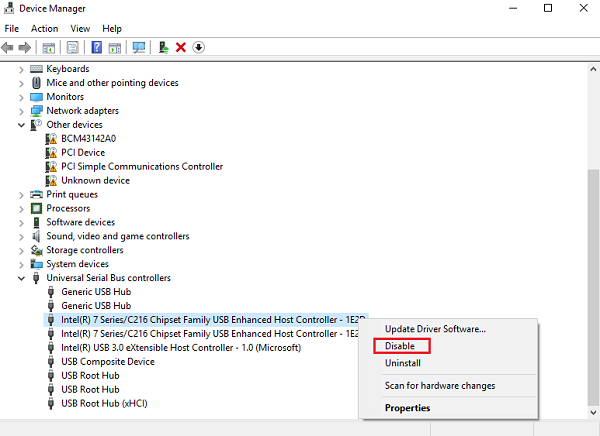Select the USB Composite Device entry
This screenshot has height=436, width=600.
tap(108, 362)
